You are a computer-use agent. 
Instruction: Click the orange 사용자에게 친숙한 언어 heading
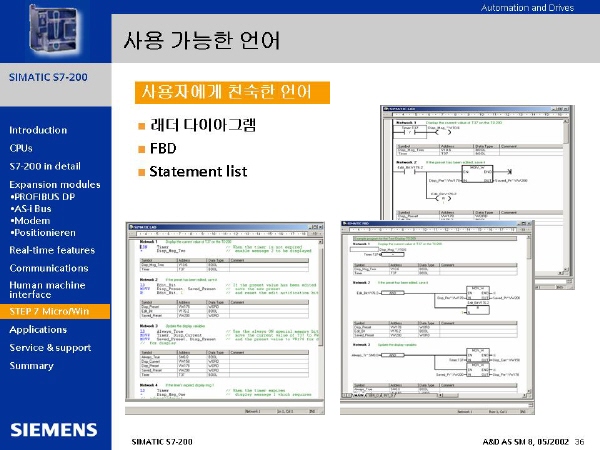point(232,92)
